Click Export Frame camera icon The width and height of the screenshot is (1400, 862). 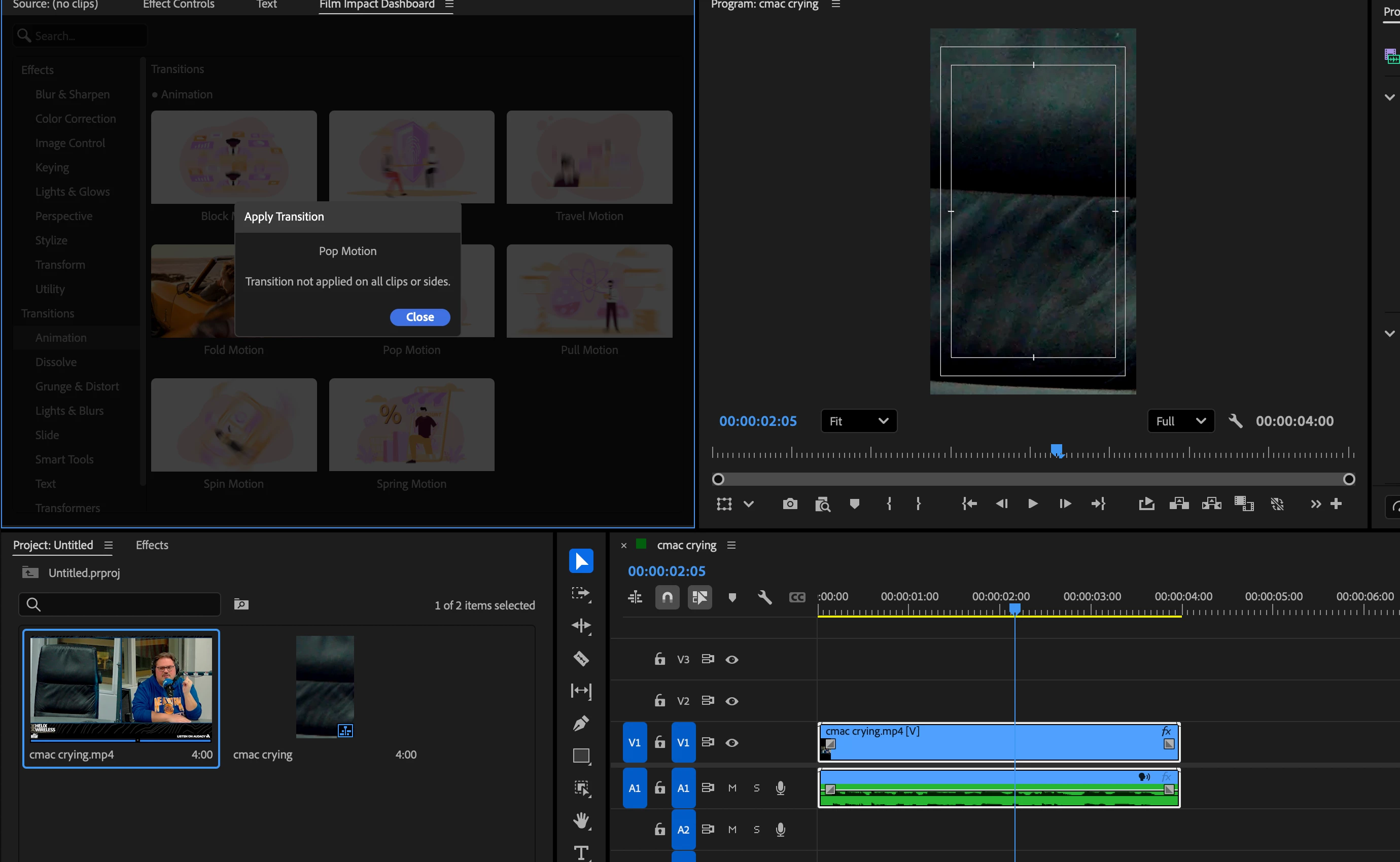pyautogui.click(x=790, y=504)
